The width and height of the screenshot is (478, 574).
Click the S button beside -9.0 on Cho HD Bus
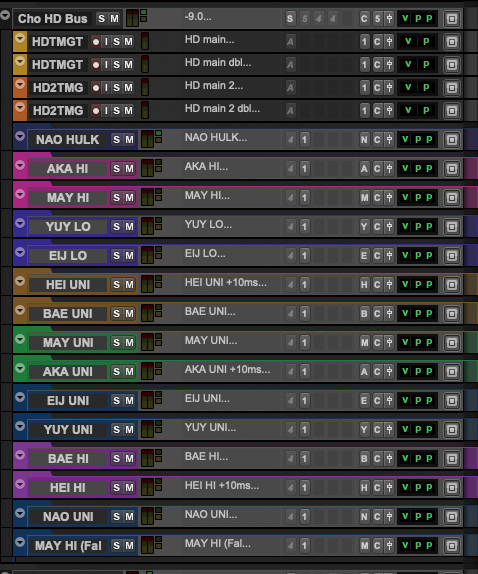pyautogui.click(x=290, y=19)
